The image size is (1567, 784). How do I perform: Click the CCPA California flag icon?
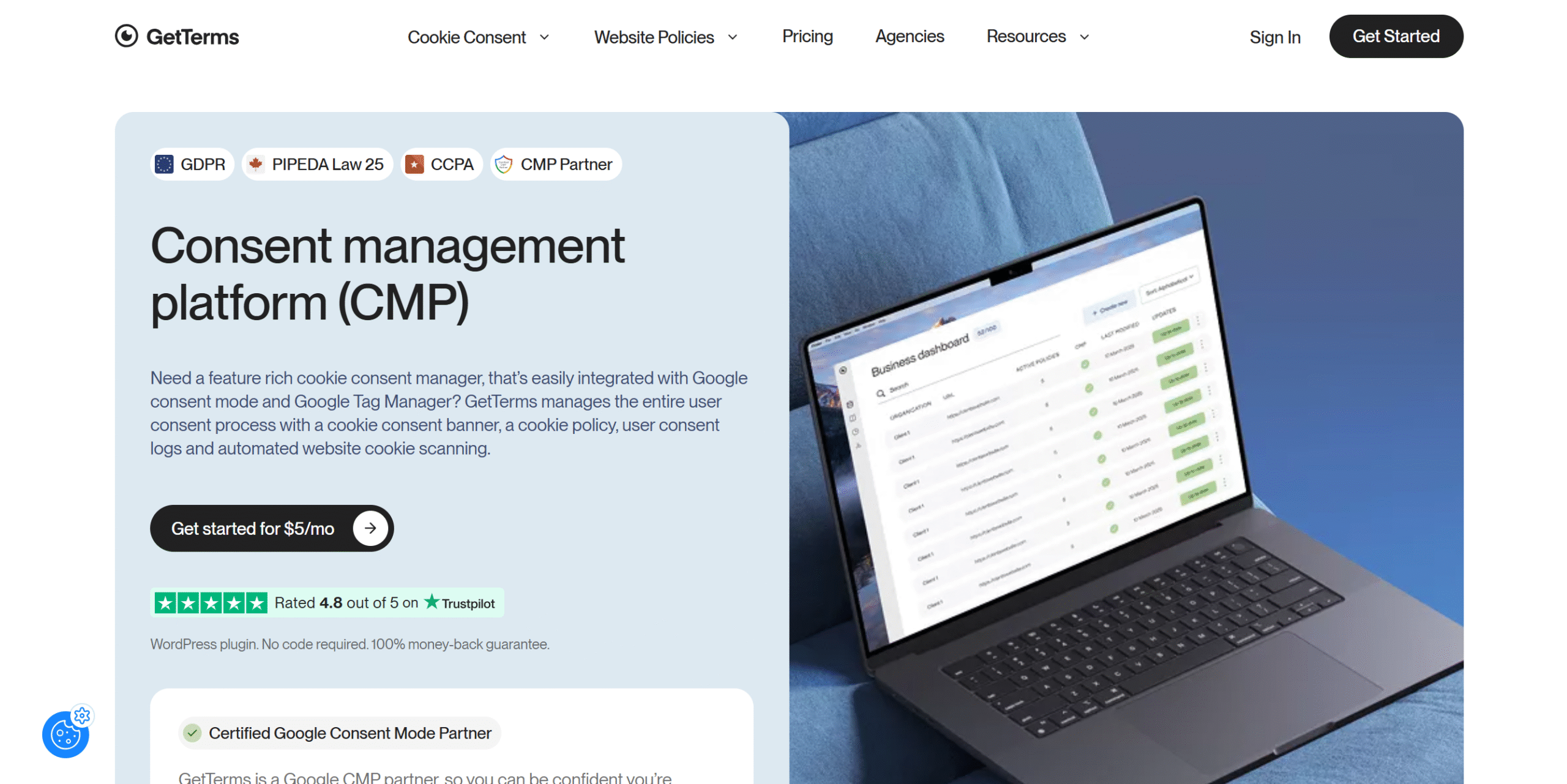414,164
